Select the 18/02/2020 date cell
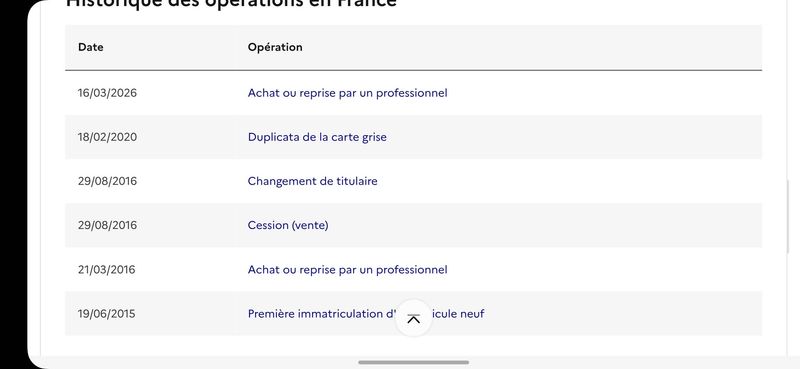 pos(107,137)
